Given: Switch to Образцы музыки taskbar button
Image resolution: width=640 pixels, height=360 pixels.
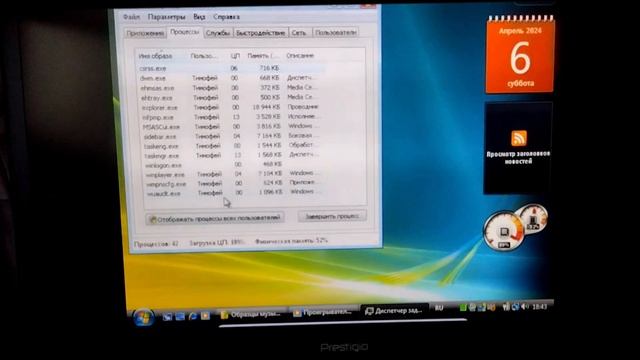Looking at the screenshot, I should 251,314.
